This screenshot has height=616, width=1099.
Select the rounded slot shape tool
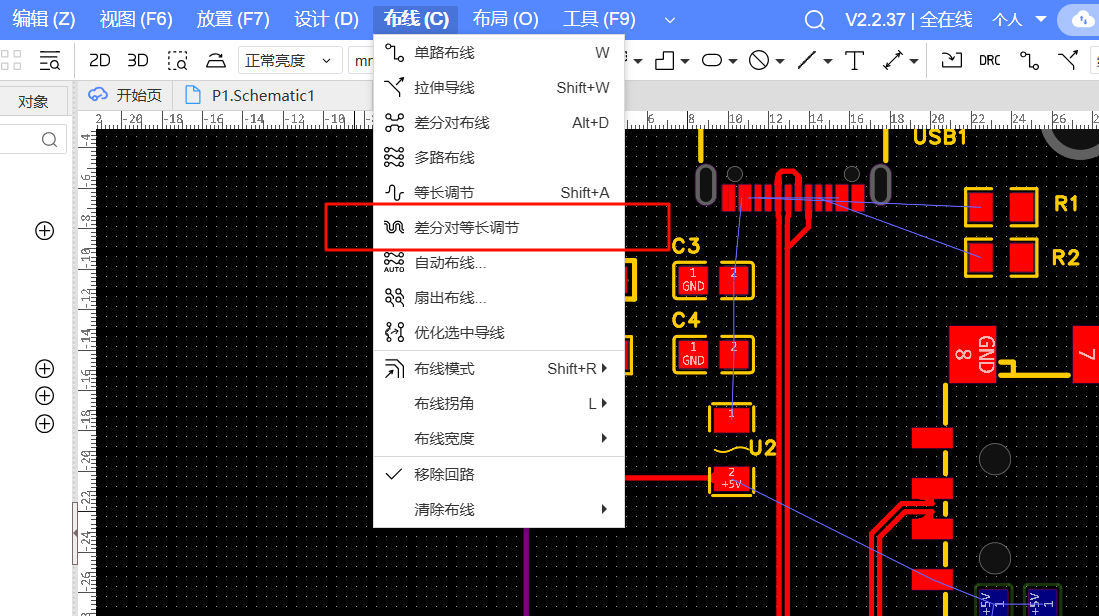point(712,61)
